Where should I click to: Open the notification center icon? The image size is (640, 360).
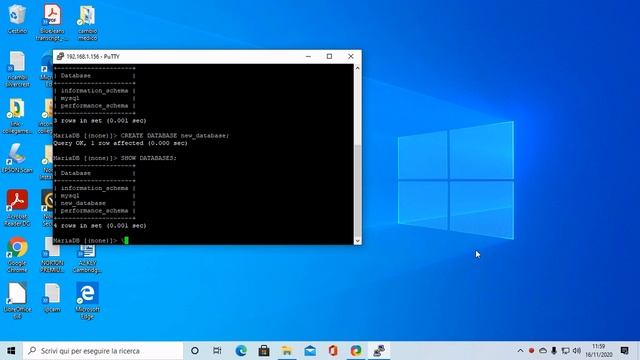click(x=624, y=351)
